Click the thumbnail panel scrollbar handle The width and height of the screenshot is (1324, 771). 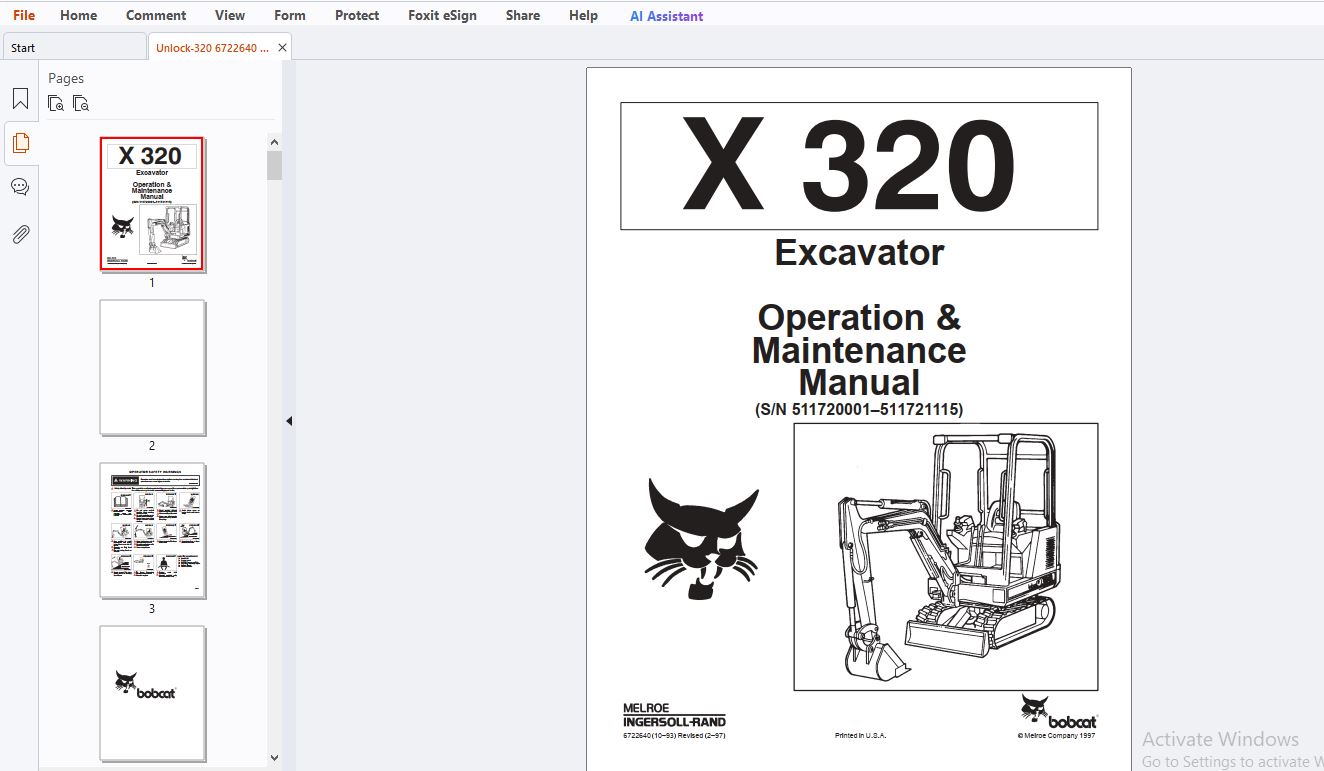point(275,165)
